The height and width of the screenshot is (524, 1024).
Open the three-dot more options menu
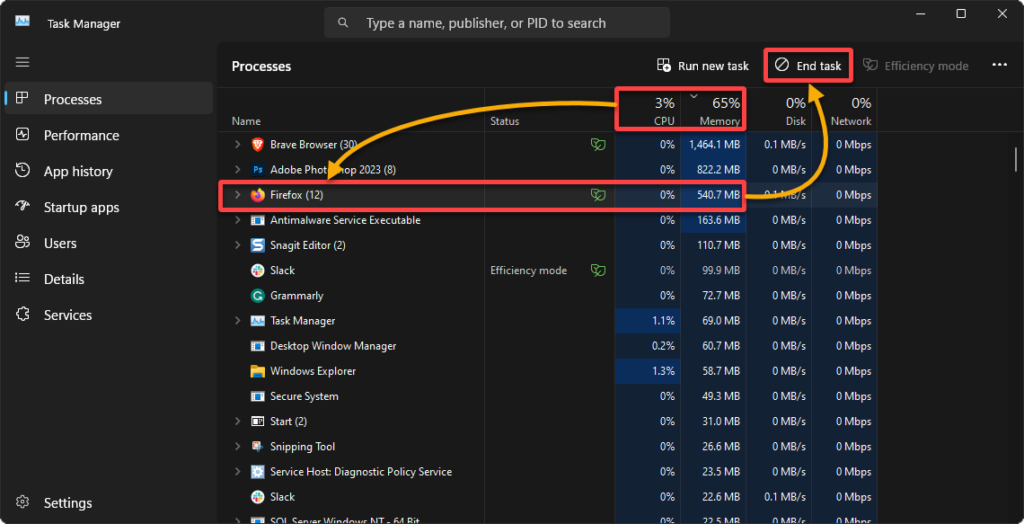pos(999,65)
